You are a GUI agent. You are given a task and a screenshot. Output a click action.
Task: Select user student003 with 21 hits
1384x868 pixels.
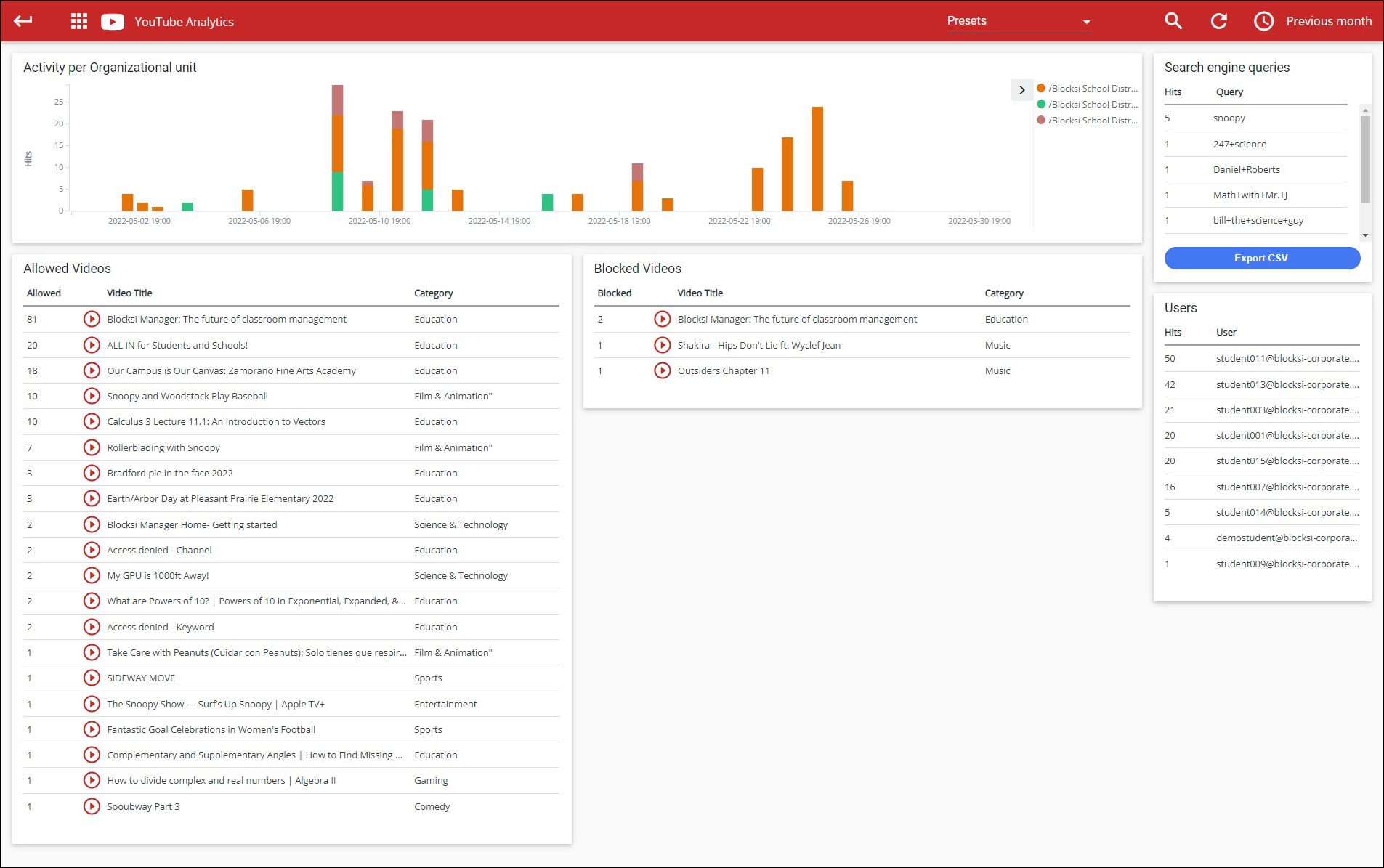1262,410
